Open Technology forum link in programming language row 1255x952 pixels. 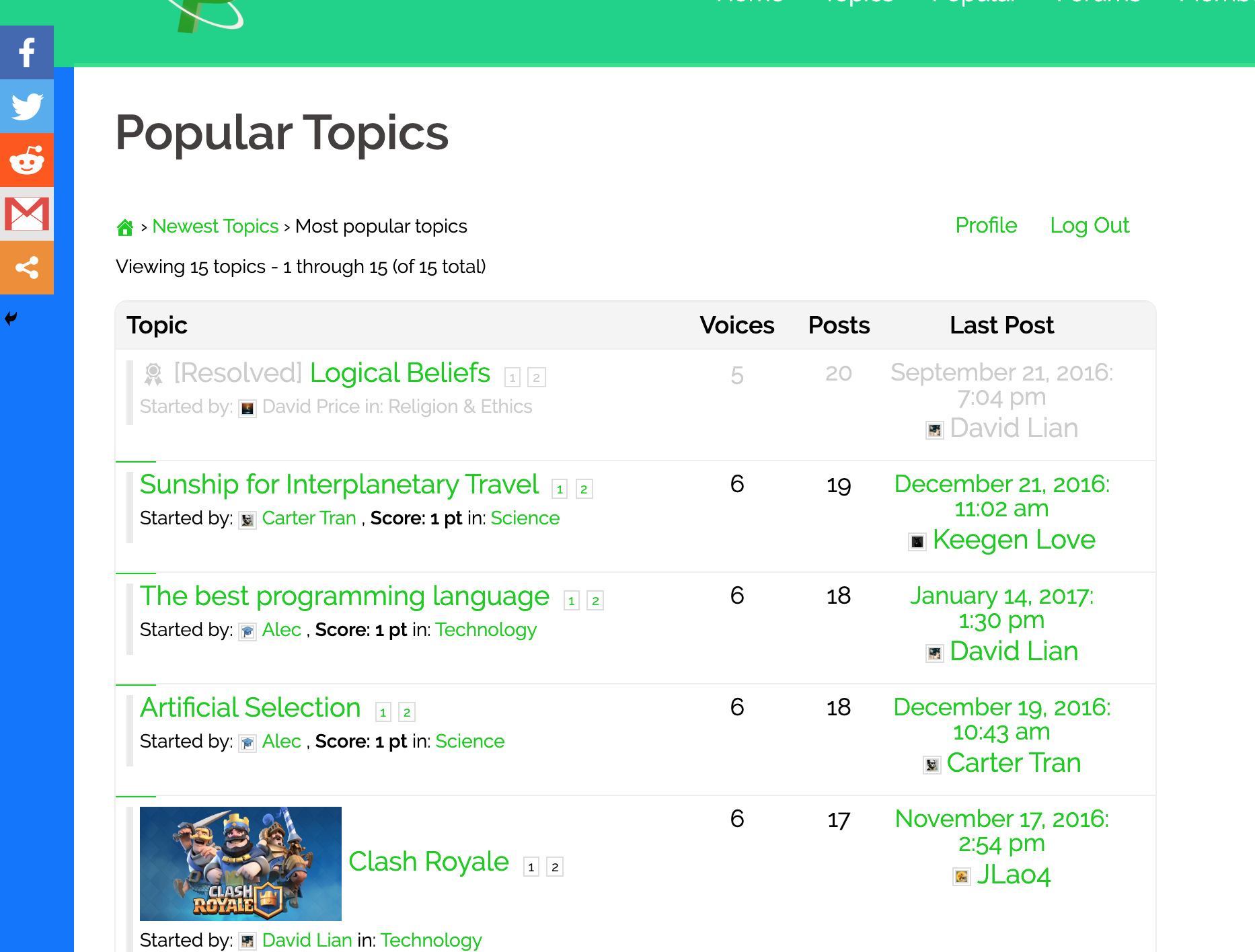[x=486, y=630]
